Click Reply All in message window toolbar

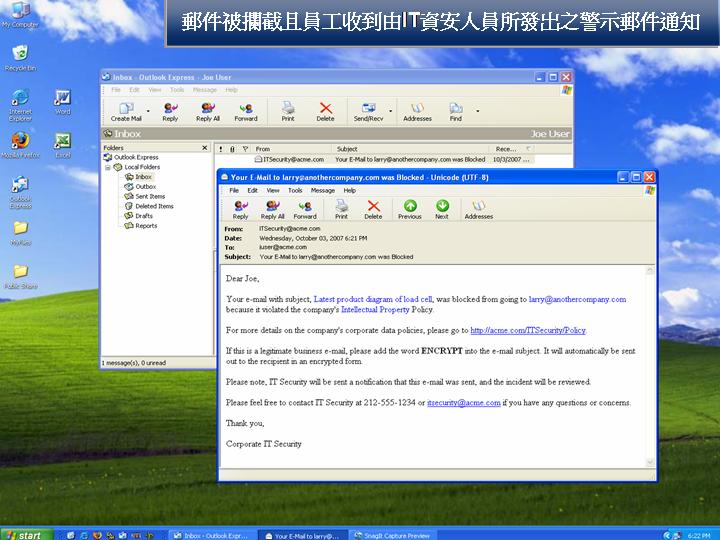click(272, 209)
